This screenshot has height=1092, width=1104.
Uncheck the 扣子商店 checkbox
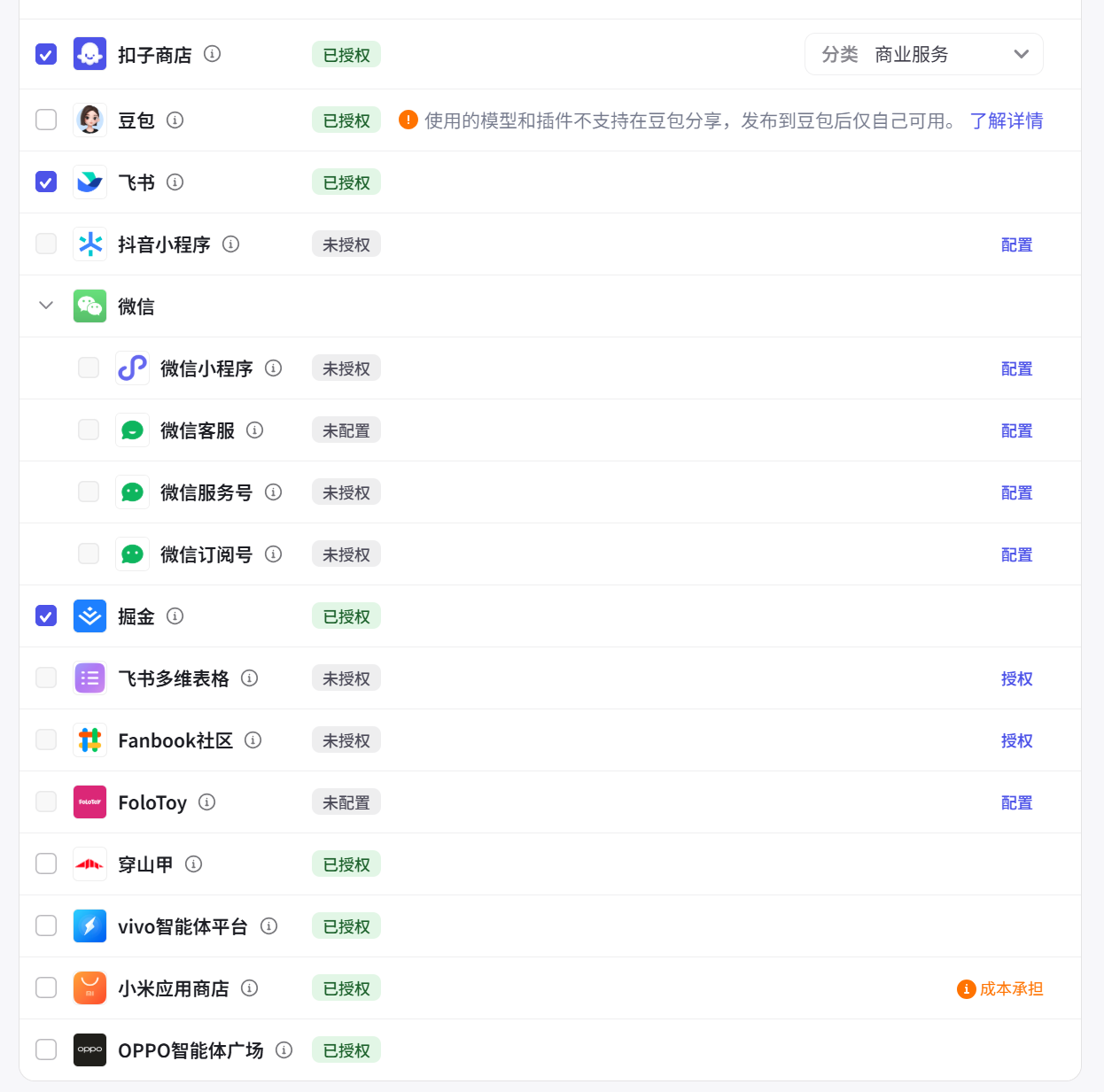click(x=45, y=53)
